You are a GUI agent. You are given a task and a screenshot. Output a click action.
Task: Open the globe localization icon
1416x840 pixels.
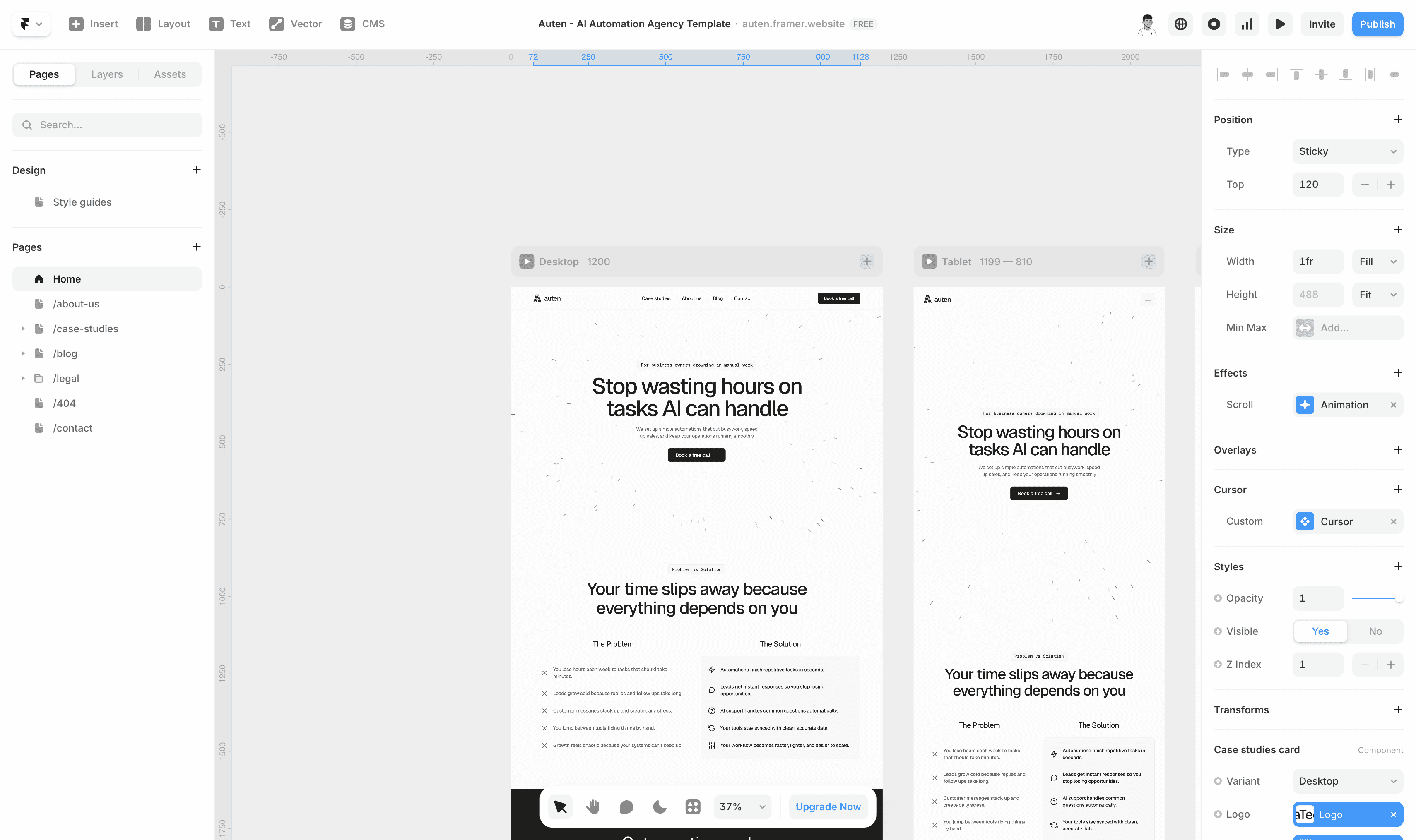(1180, 24)
